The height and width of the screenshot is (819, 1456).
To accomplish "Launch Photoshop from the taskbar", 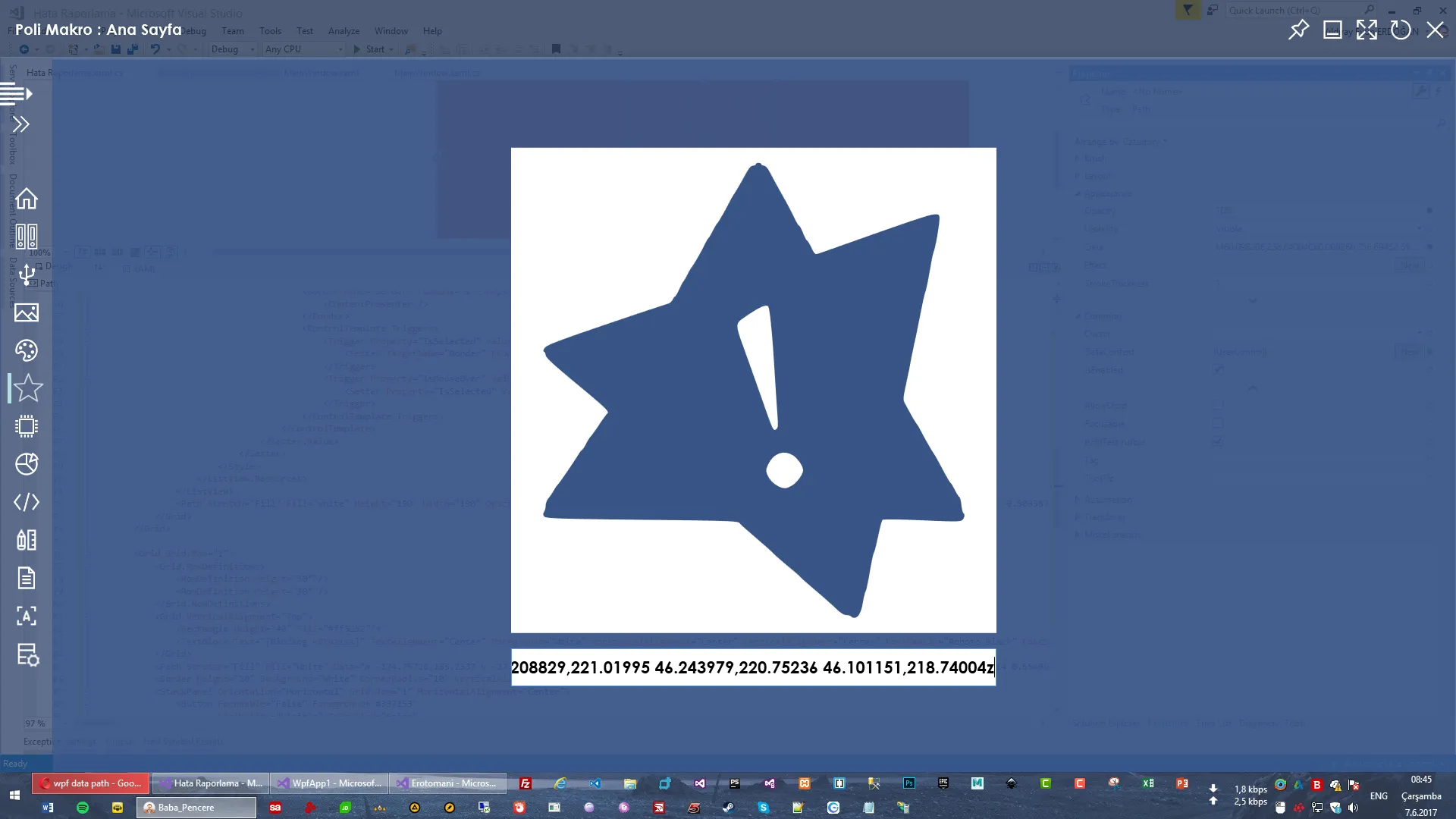I will (x=908, y=783).
